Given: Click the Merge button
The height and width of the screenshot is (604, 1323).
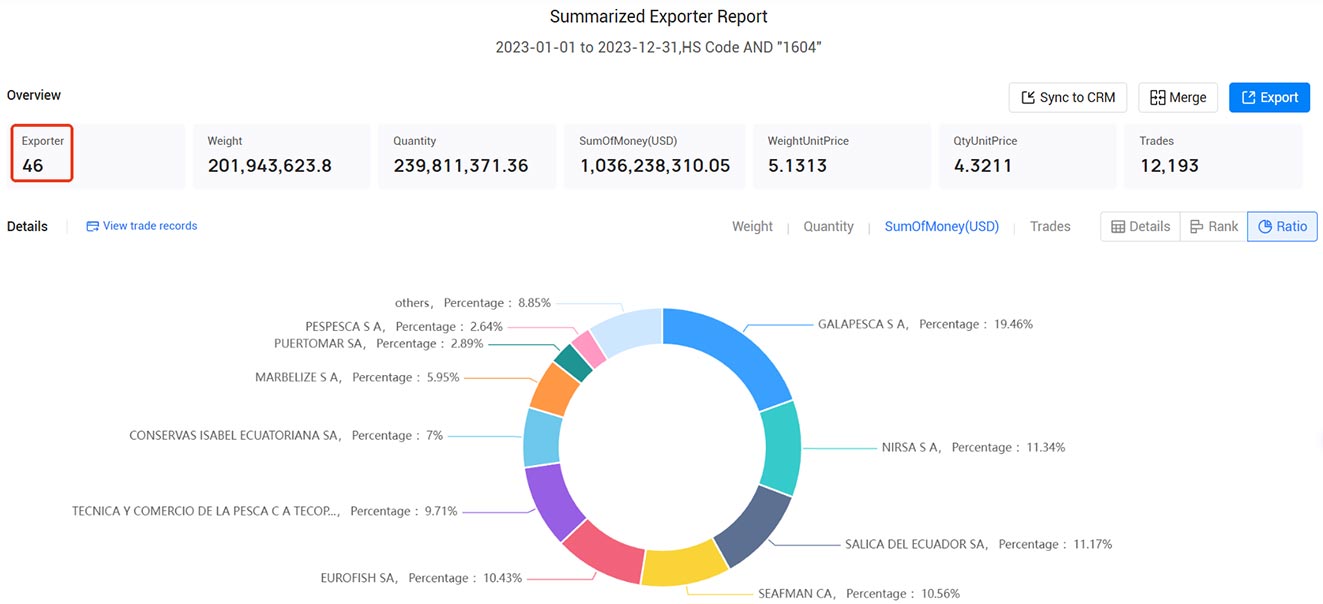Looking at the screenshot, I should pos(1178,97).
